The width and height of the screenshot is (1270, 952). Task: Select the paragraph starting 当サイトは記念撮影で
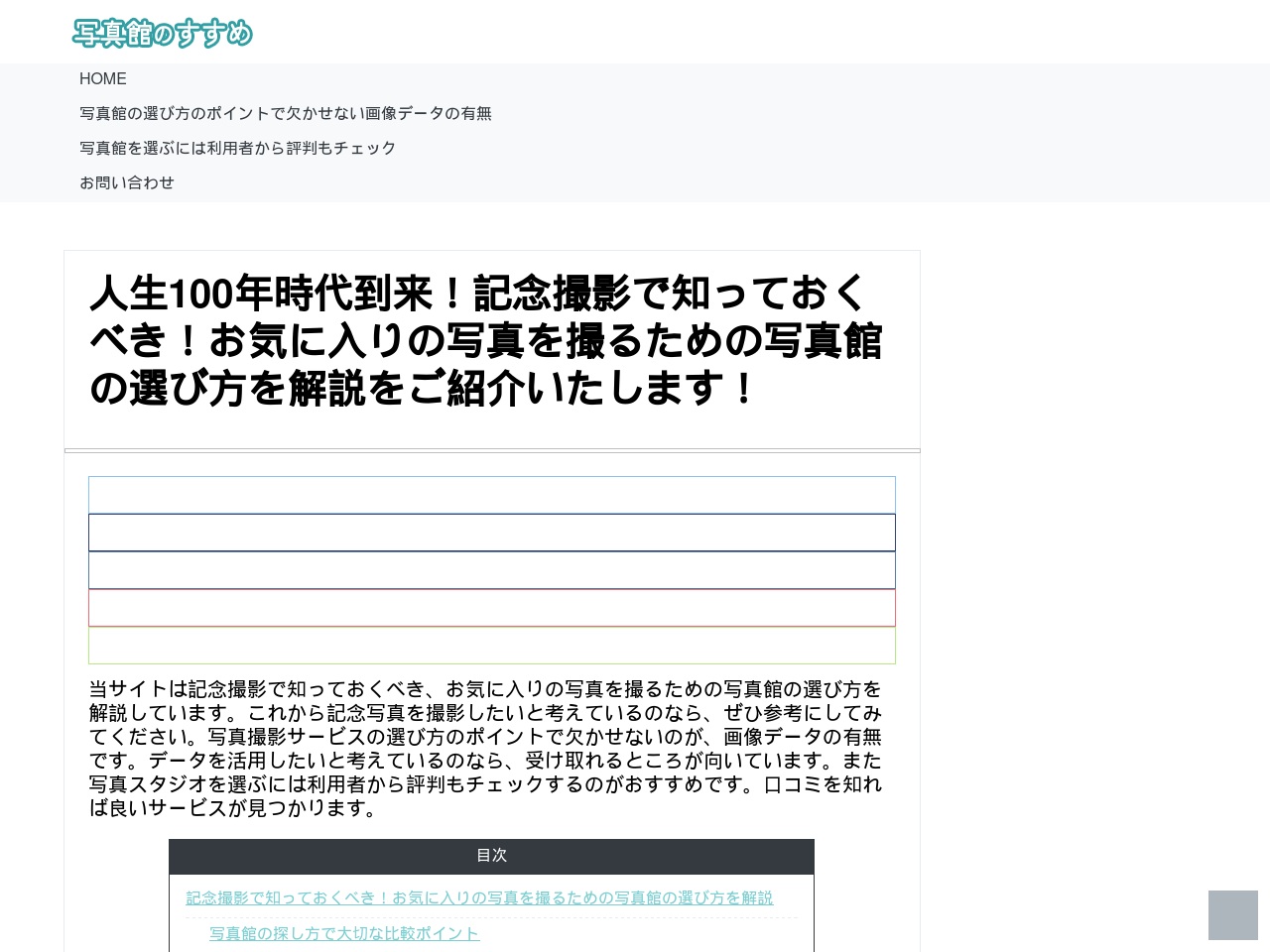[x=486, y=749]
